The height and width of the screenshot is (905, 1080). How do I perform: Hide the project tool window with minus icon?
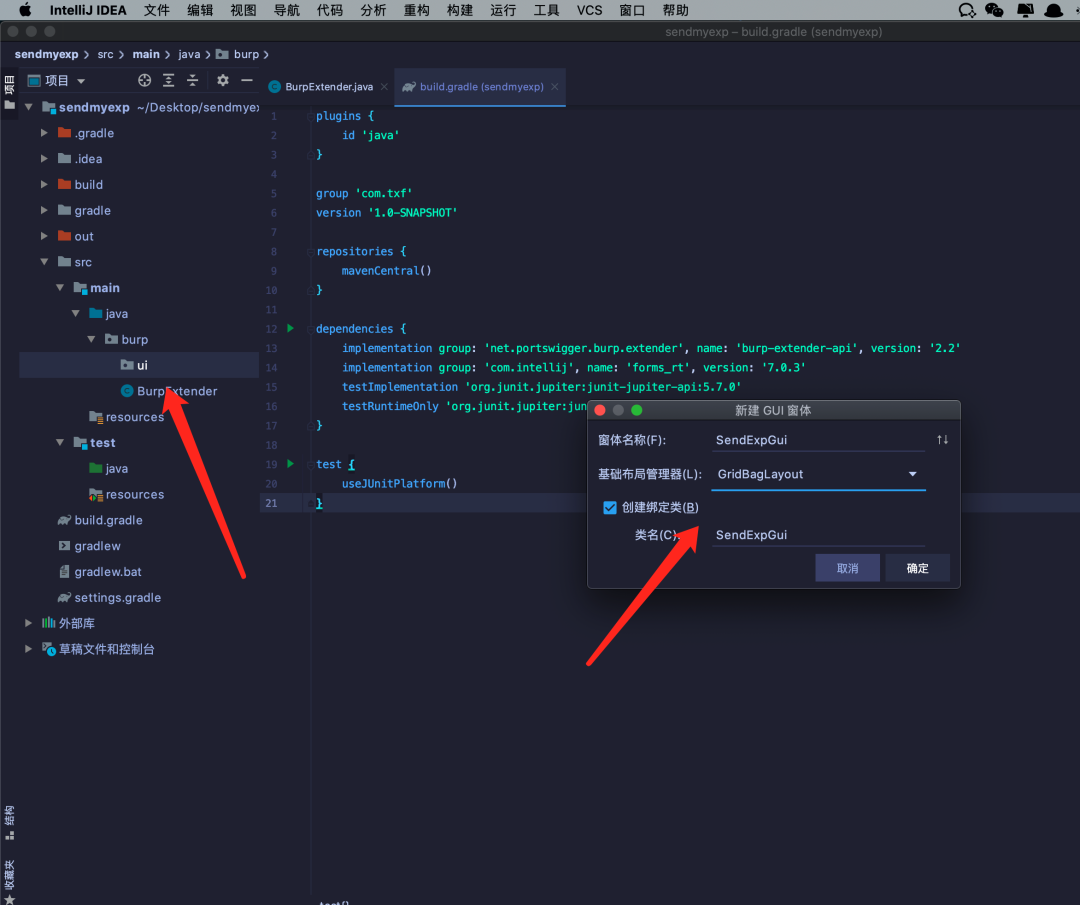247,81
